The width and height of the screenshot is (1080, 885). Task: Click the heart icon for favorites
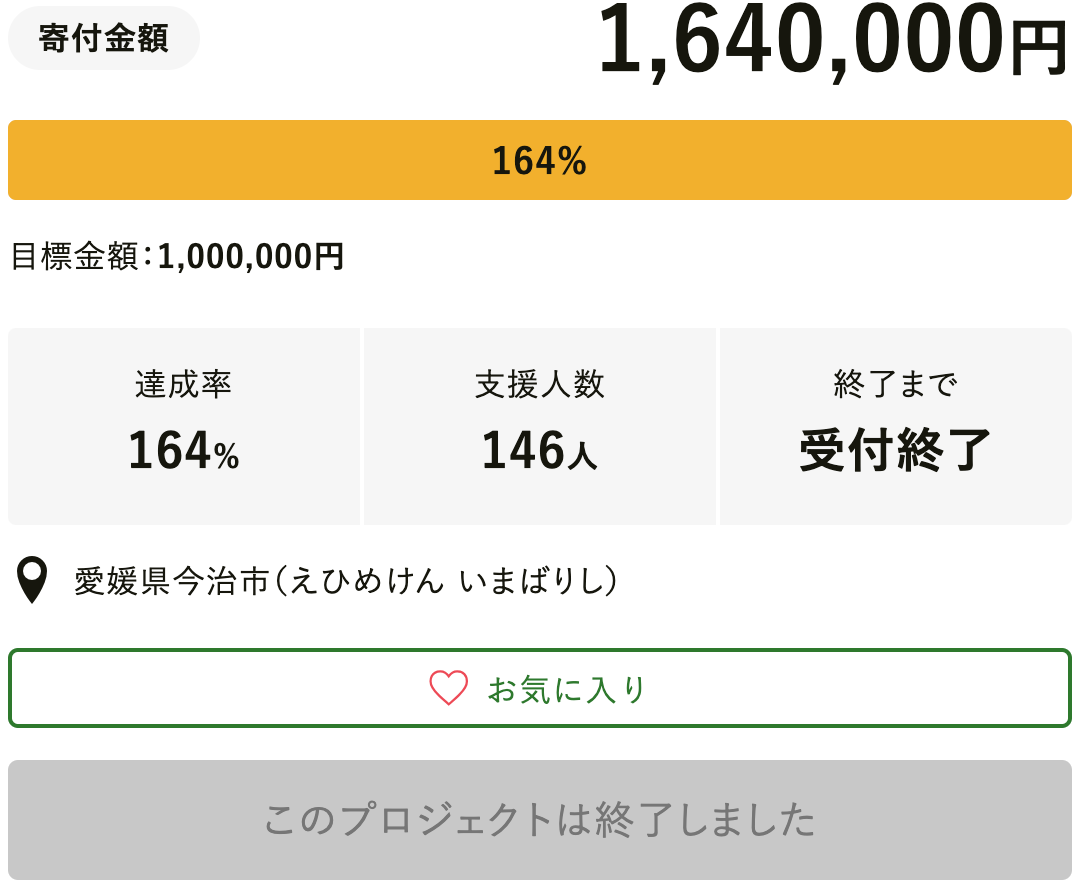(448, 688)
